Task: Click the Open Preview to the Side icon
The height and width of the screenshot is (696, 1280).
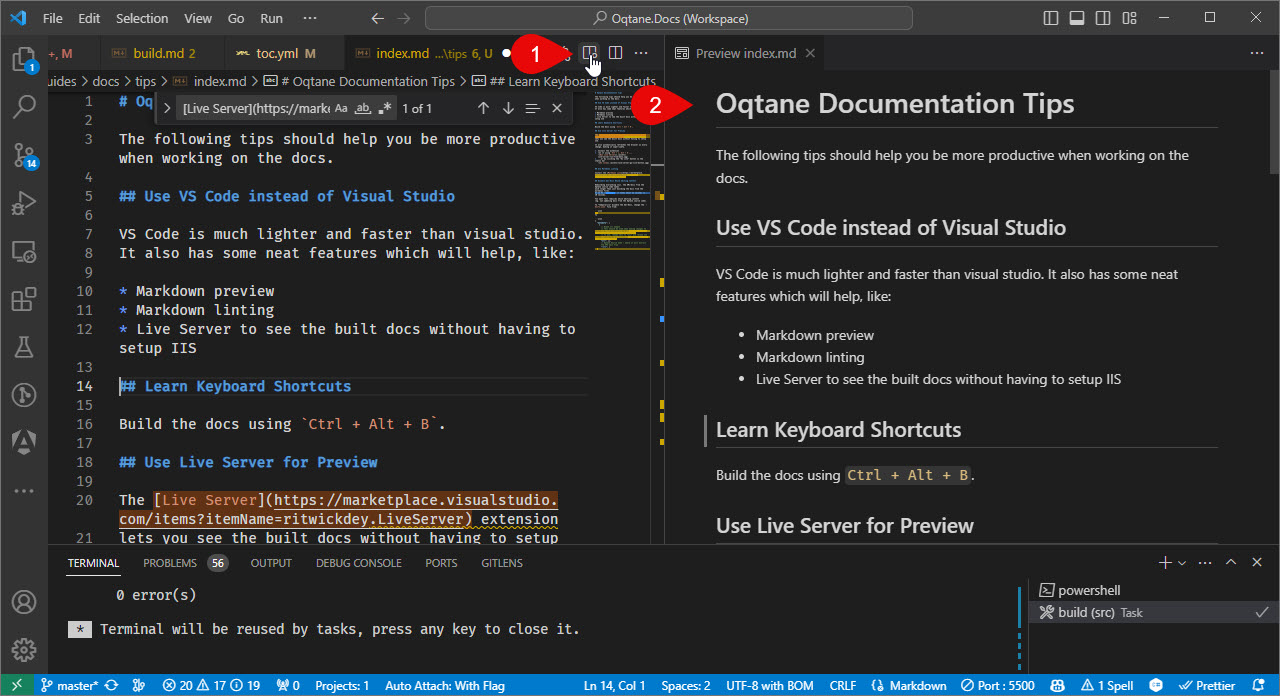Action: 590,53
